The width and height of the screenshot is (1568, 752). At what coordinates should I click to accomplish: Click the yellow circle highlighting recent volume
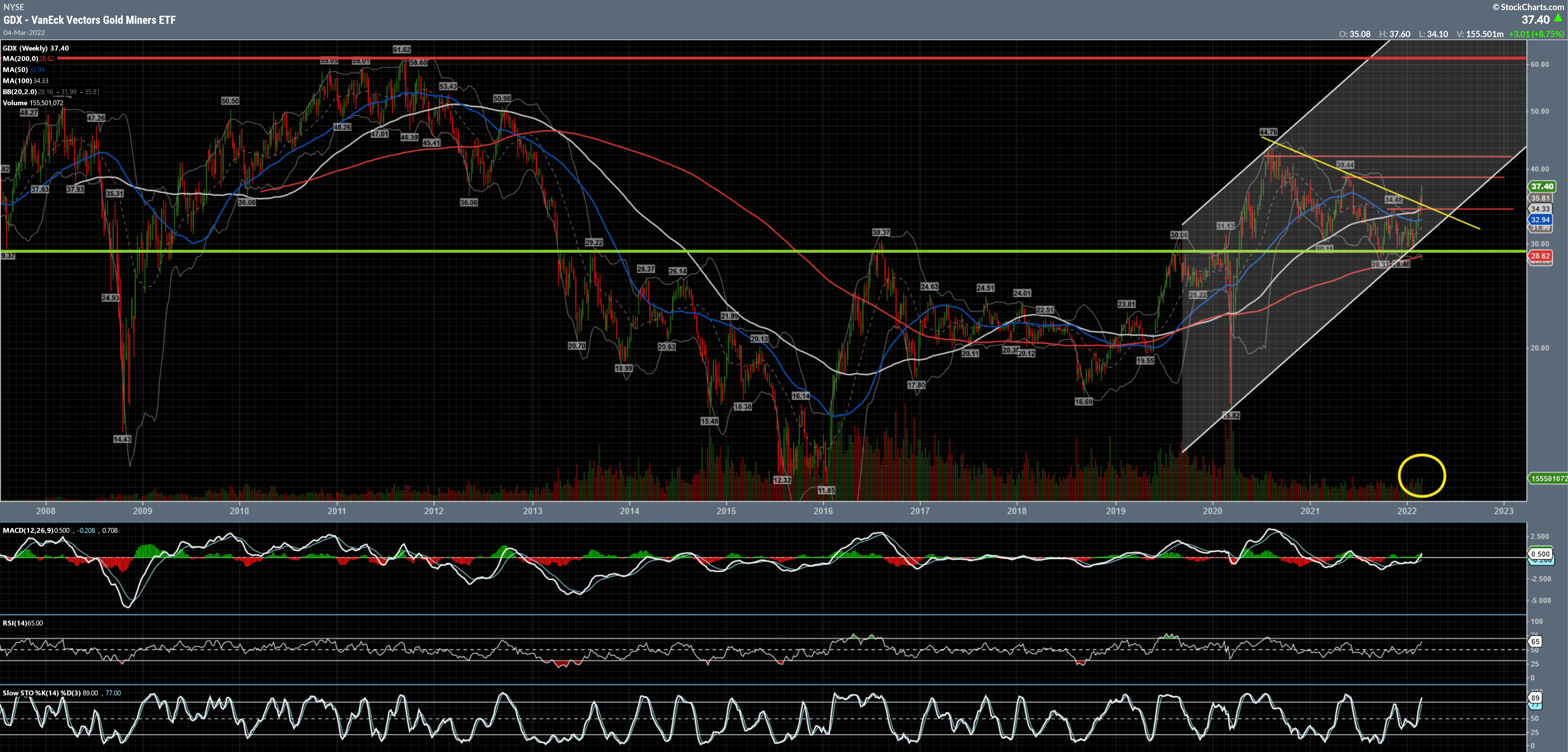pos(1421,476)
